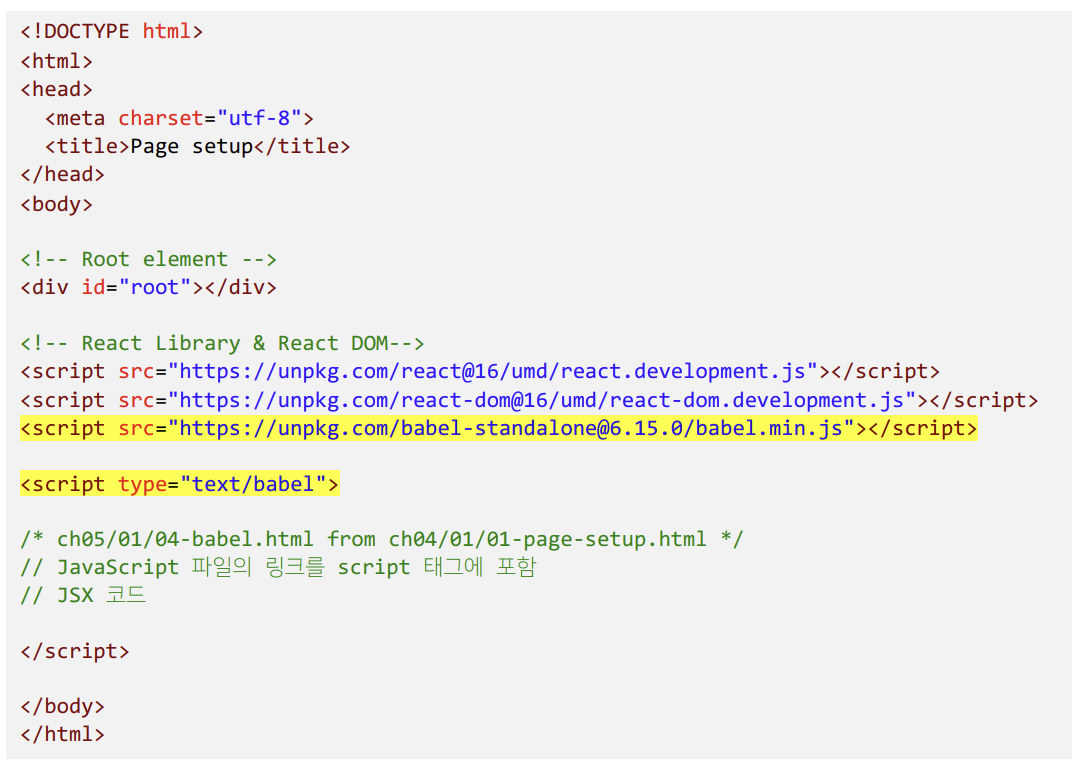Click the react-dom.development.js script line
The image size is (1079, 765).
(x=529, y=400)
